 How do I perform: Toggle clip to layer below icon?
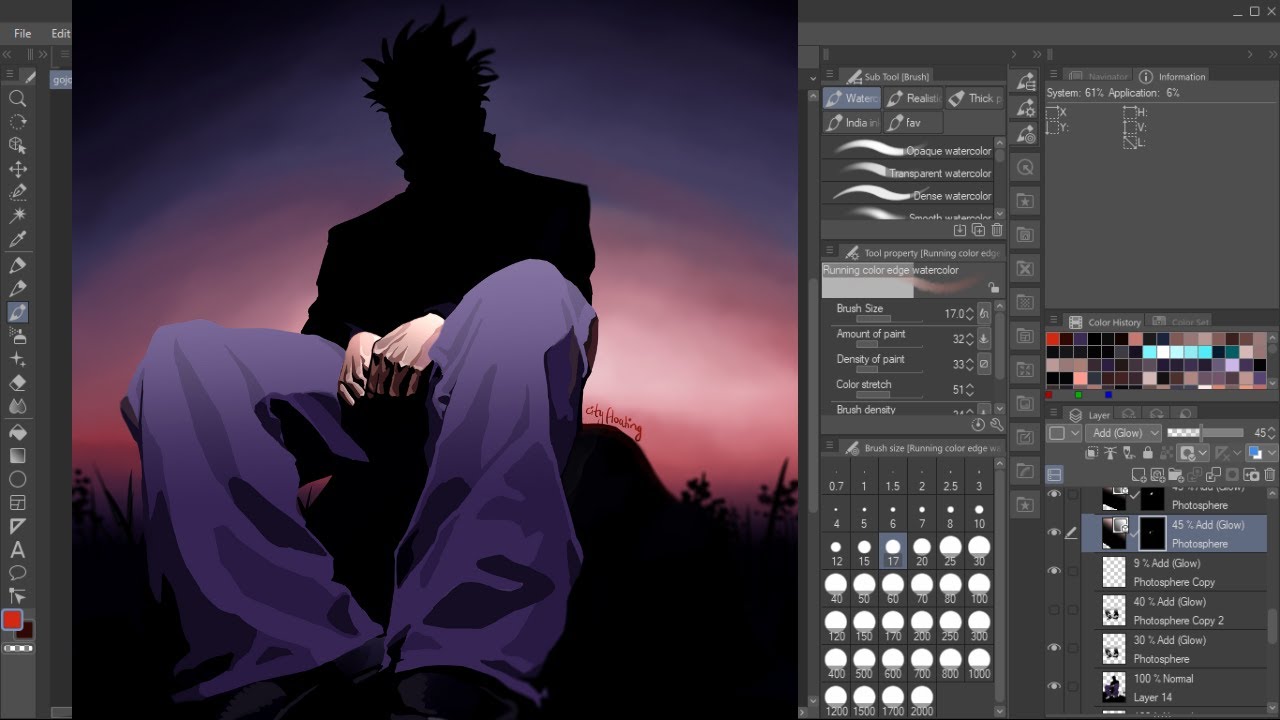[x=1093, y=453]
